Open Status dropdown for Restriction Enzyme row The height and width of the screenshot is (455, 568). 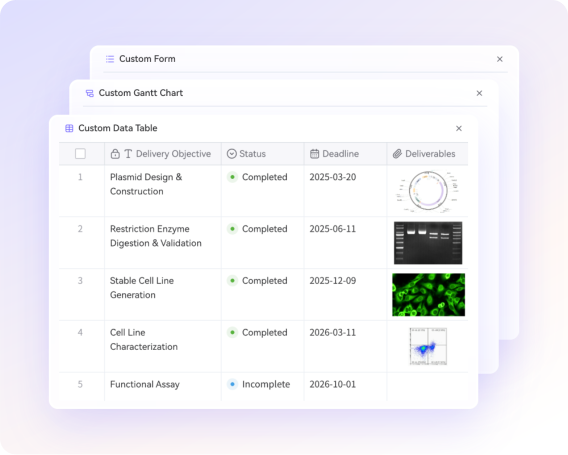tap(258, 229)
